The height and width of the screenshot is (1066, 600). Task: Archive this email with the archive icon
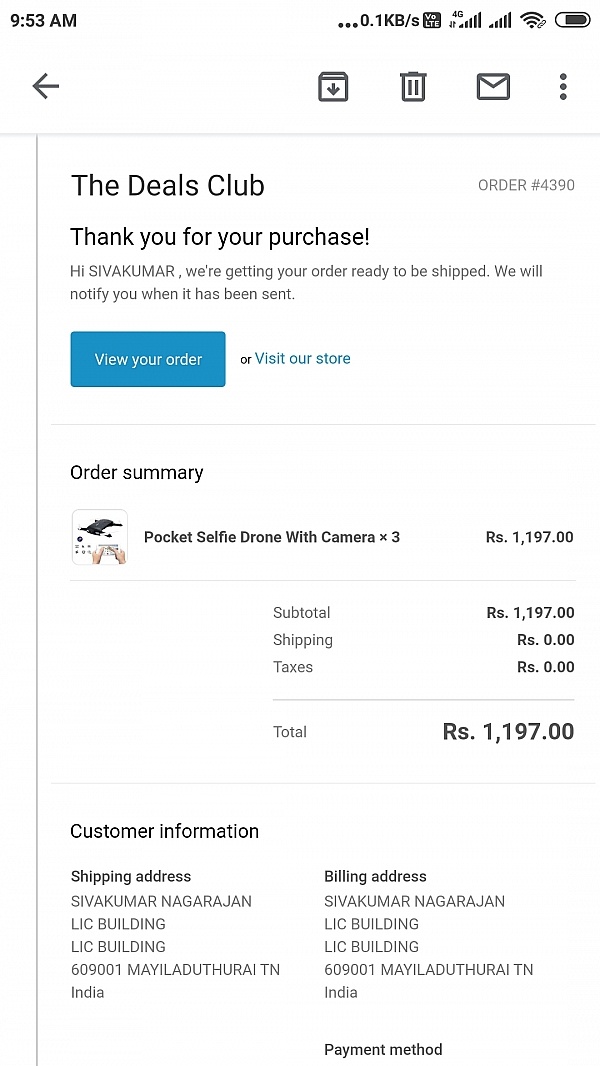tap(333, 87)
